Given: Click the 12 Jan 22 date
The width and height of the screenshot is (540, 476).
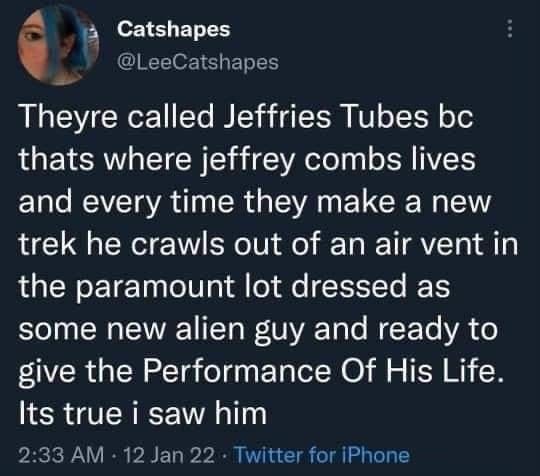Looking at the screenshot, I should (x=168, y=455).
